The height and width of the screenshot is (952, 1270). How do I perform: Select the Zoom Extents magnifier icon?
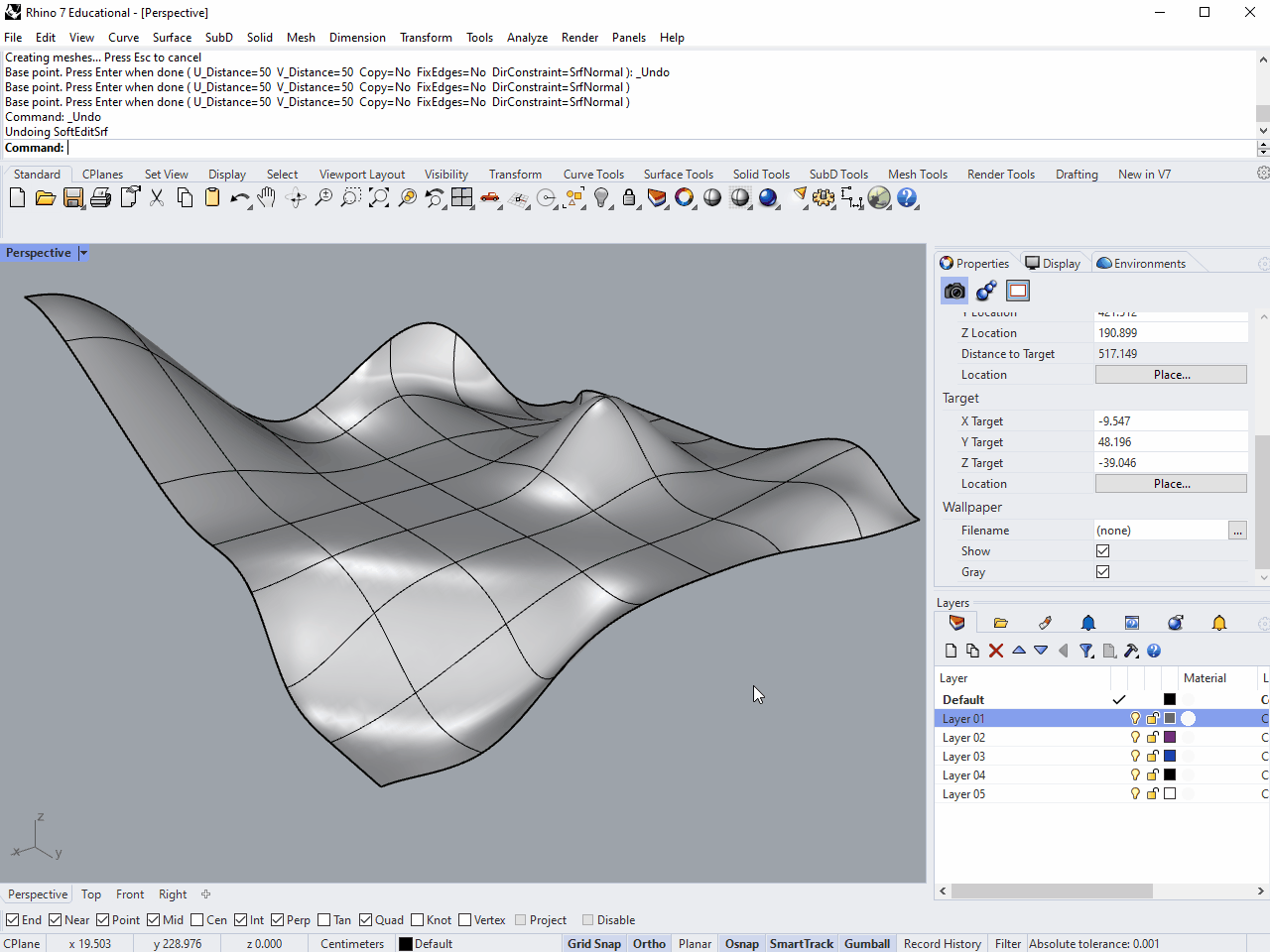click(379, 198)
